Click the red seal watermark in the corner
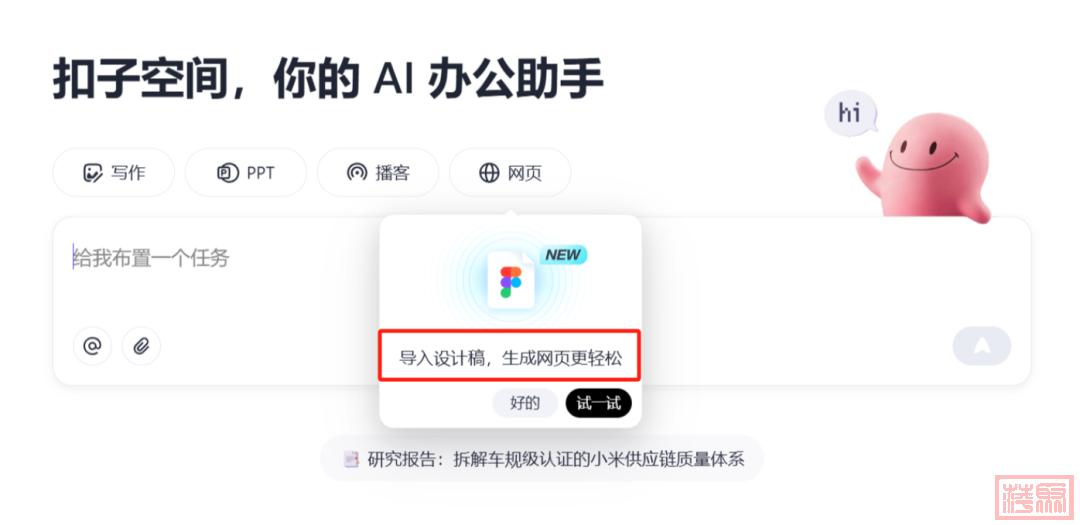Viewport: 1080px width, 525px height. [1035, 497]
